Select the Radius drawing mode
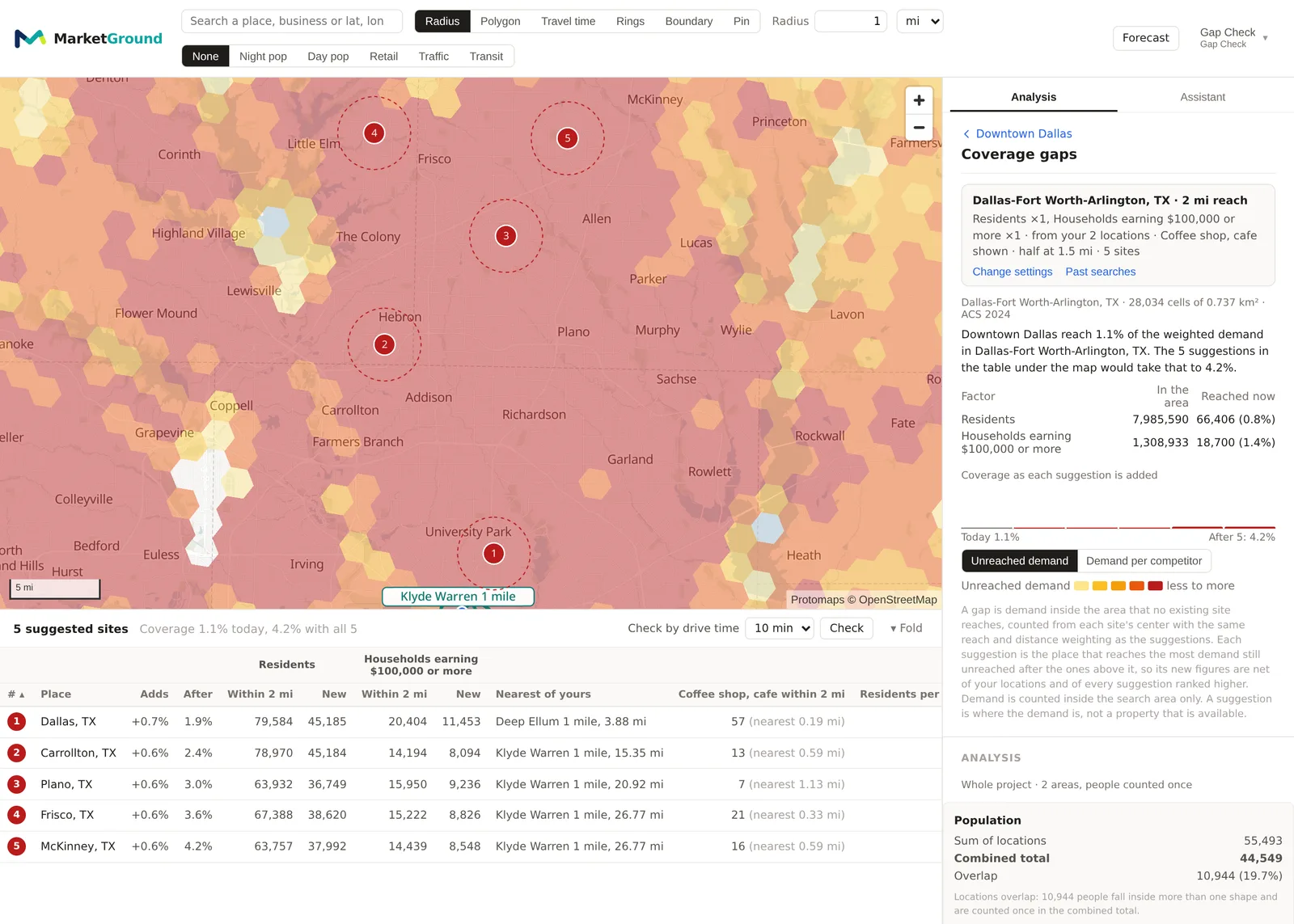Image resolution: width=1294 pixels, height=924 pixels. coord(442,21)
